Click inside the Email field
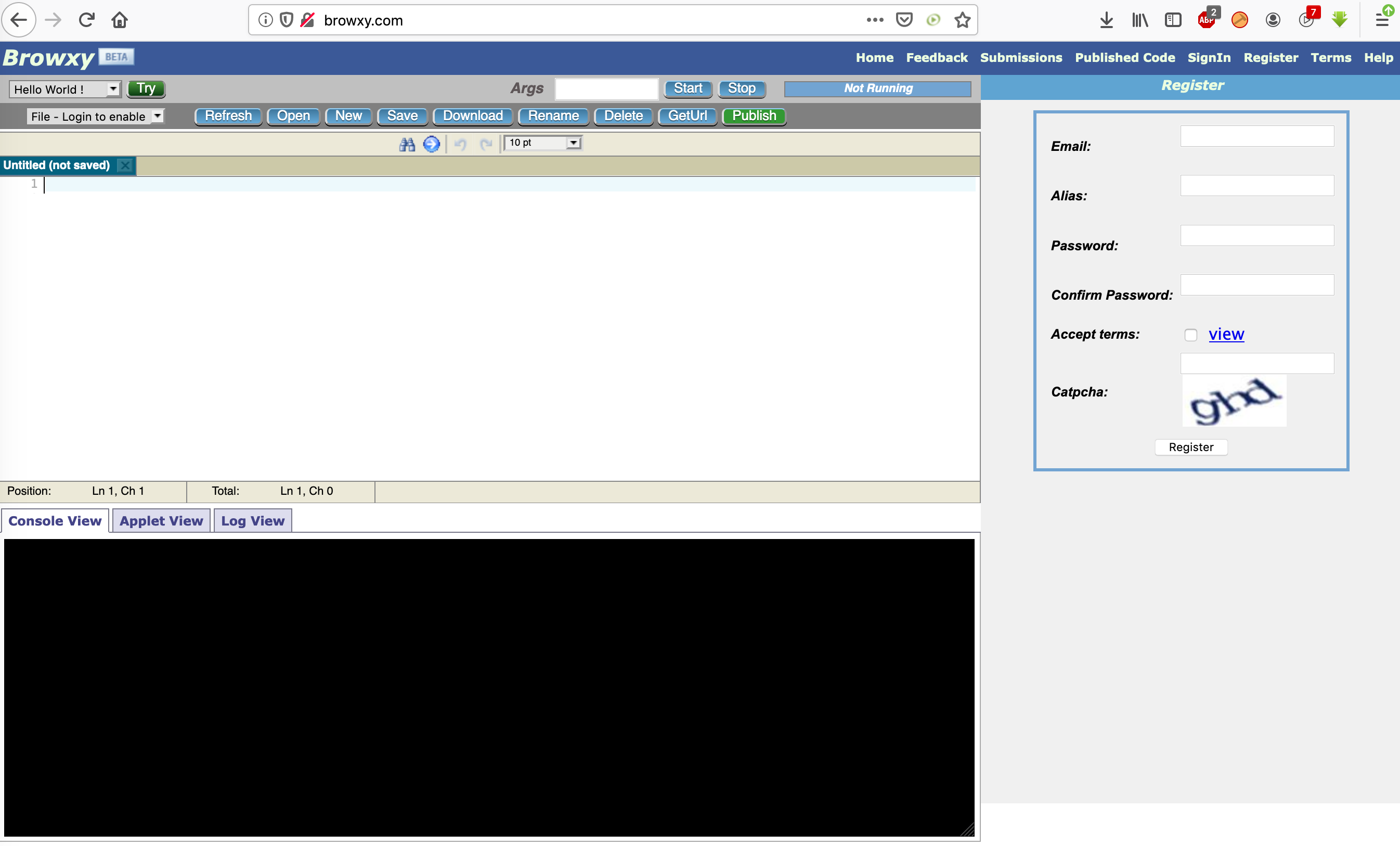Viewport: 1400px width, 846px height. [1256, 136]
